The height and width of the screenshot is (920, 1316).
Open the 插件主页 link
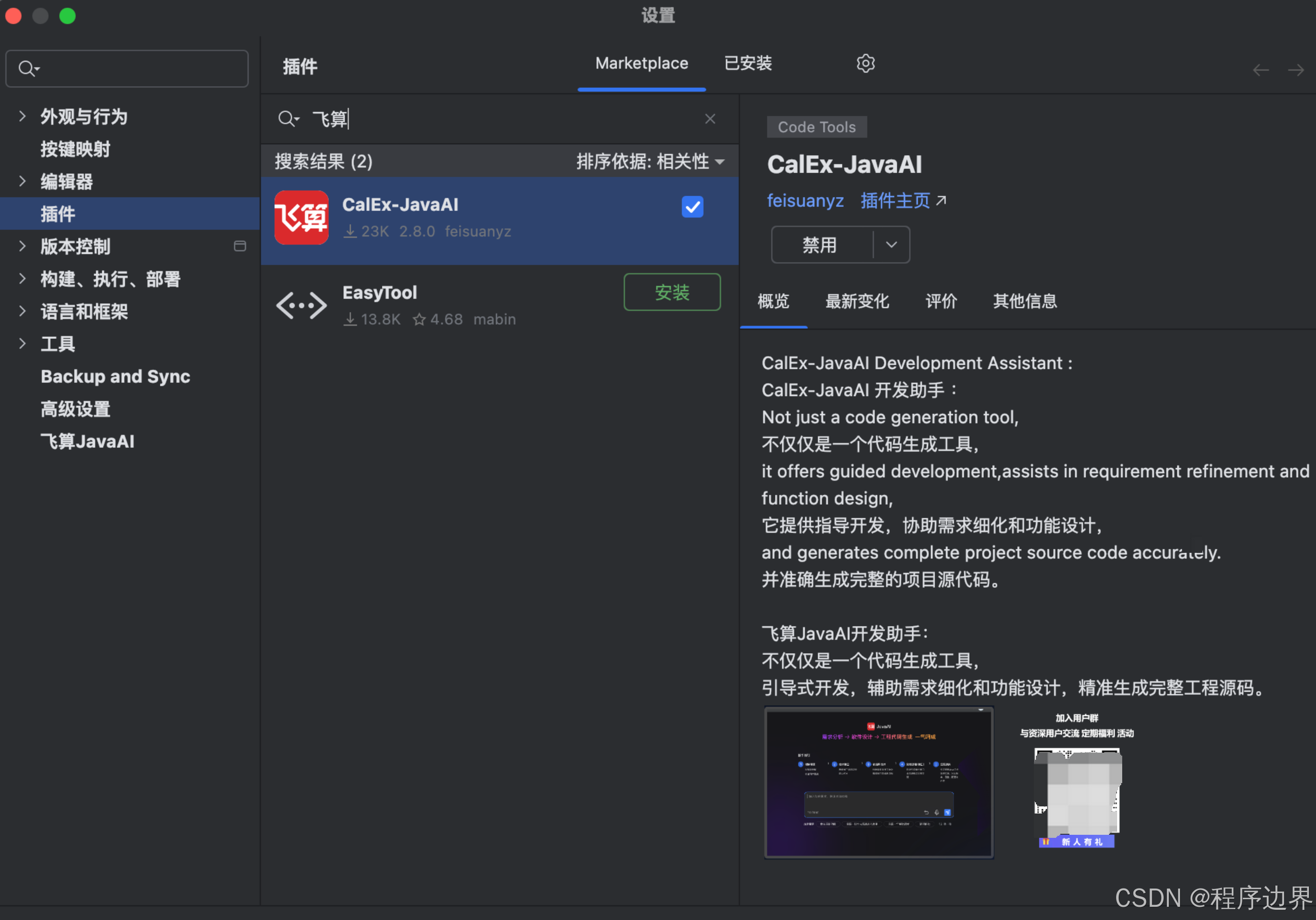click(x=895, y=200)
